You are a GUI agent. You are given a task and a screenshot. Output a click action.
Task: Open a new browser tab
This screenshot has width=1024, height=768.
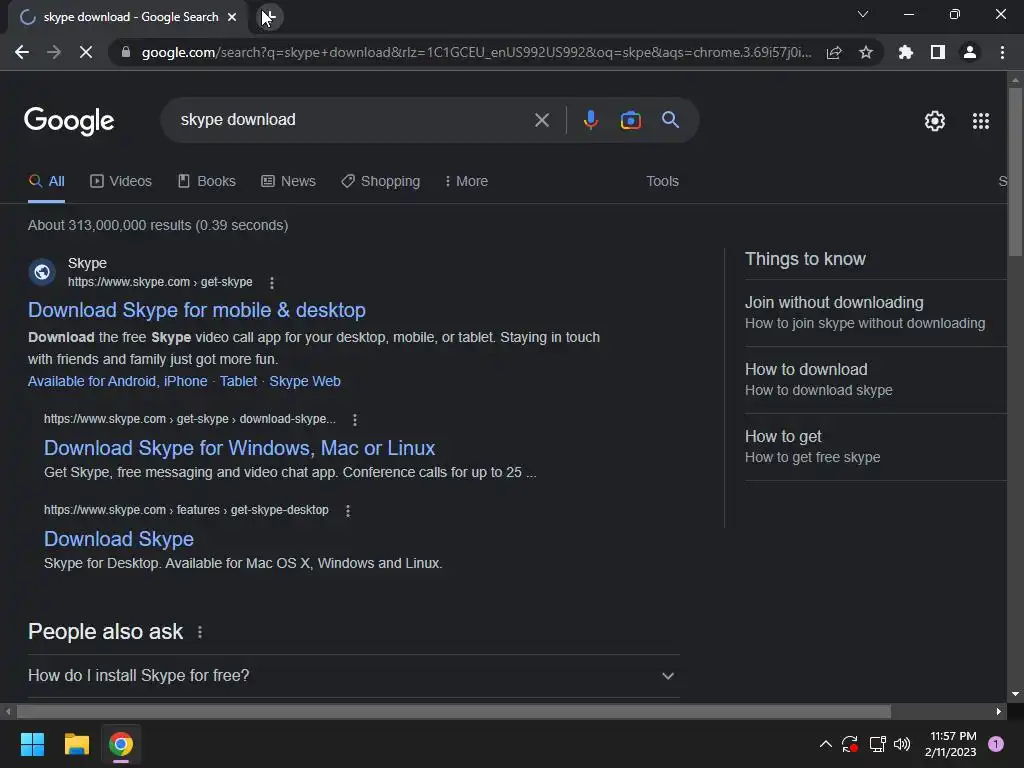(269, 17)
